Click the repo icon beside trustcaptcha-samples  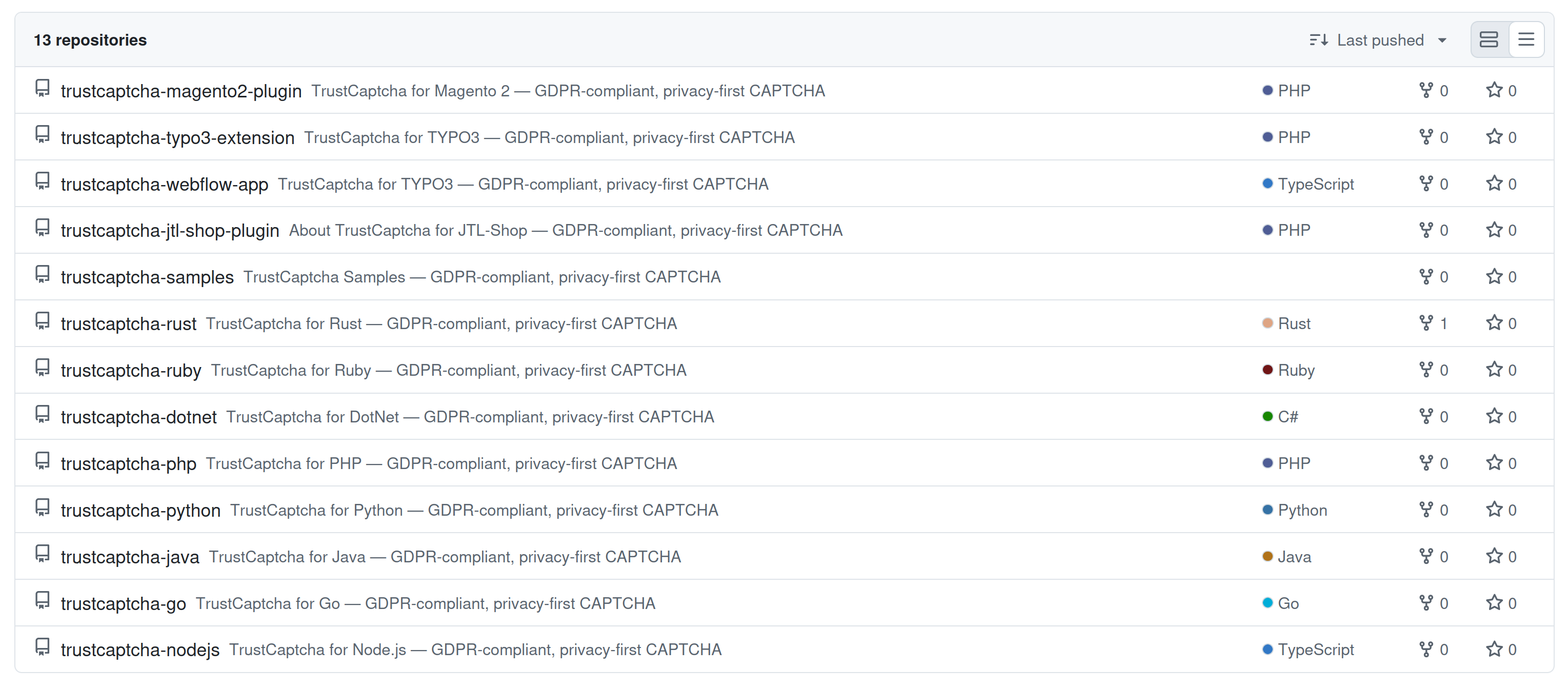[42, 274]
